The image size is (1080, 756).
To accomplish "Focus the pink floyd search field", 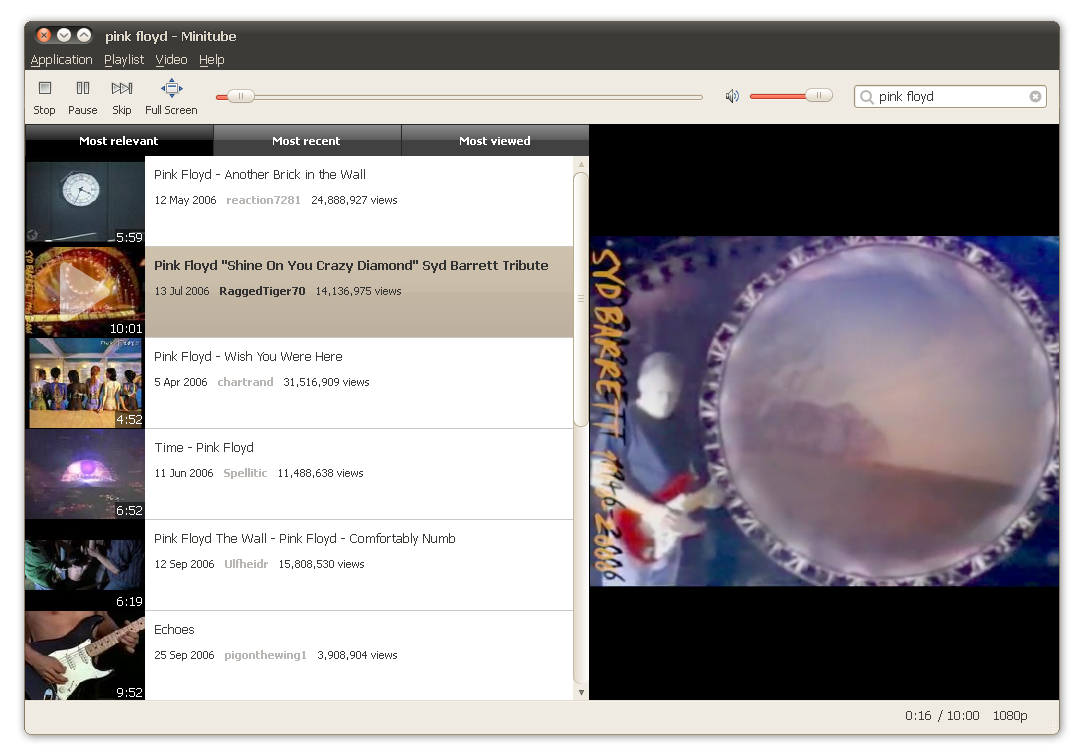I will pos(950,96).
